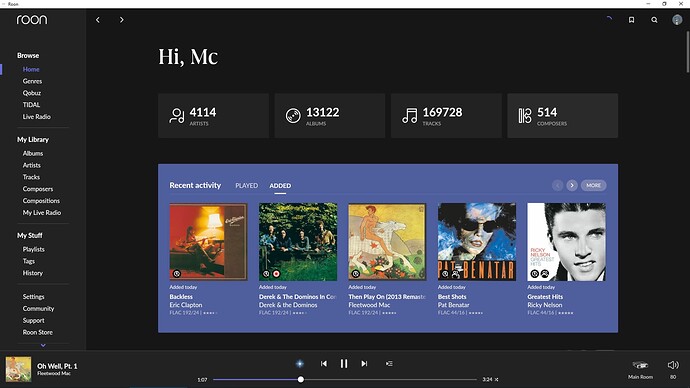Open the play queue icon

389,364
